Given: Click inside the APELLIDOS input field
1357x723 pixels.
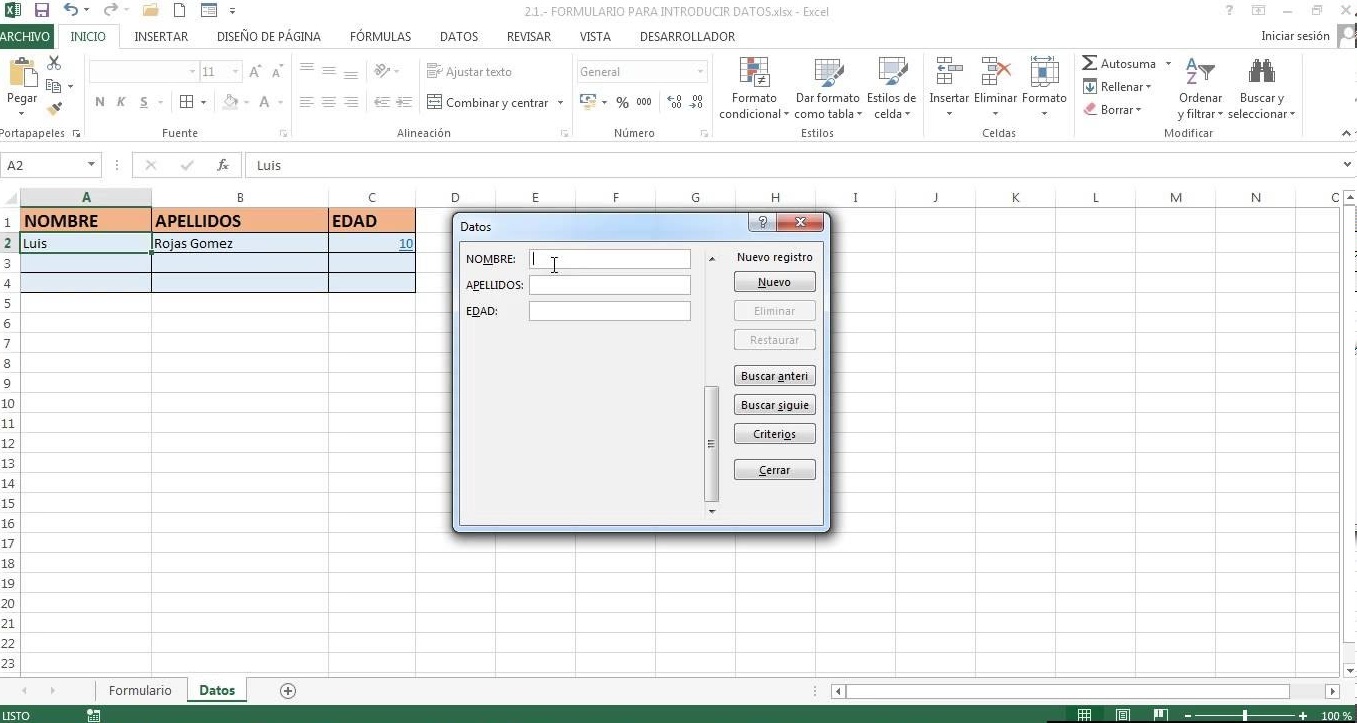Looking at the screenshot, I should [x=609, y=285].
